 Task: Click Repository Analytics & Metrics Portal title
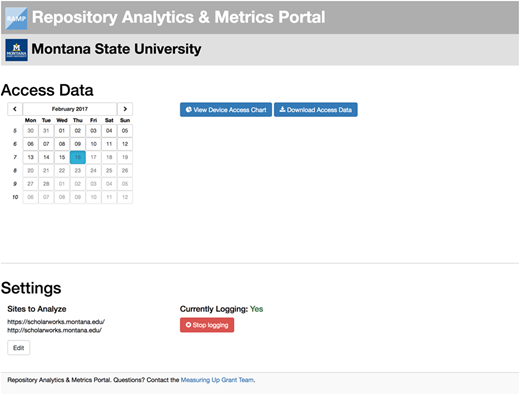[x=178, y=17]
